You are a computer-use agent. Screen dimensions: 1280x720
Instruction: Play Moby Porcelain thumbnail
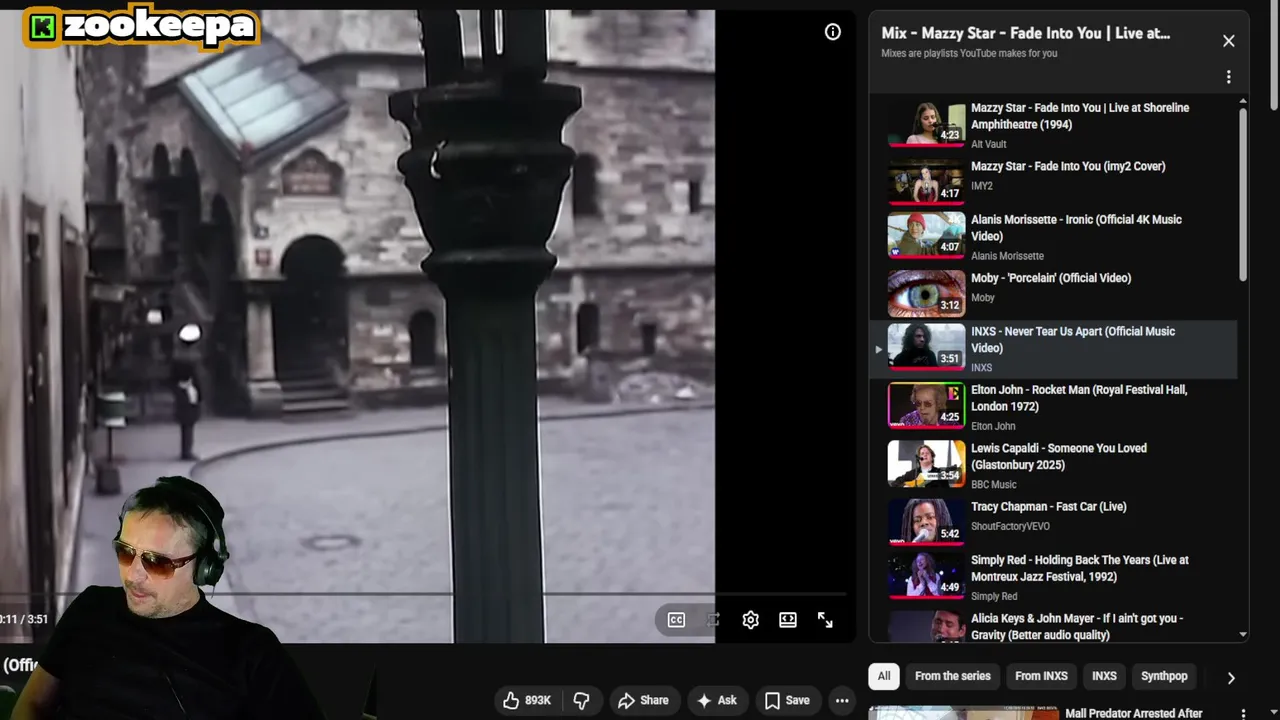point(926,294)
